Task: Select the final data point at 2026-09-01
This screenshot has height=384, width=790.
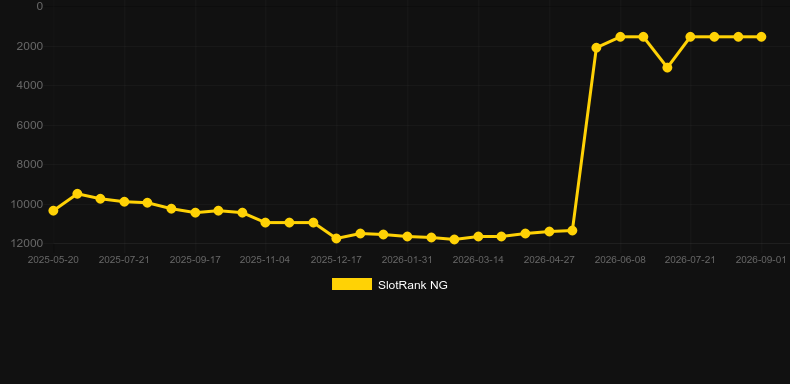Action: 761,37
